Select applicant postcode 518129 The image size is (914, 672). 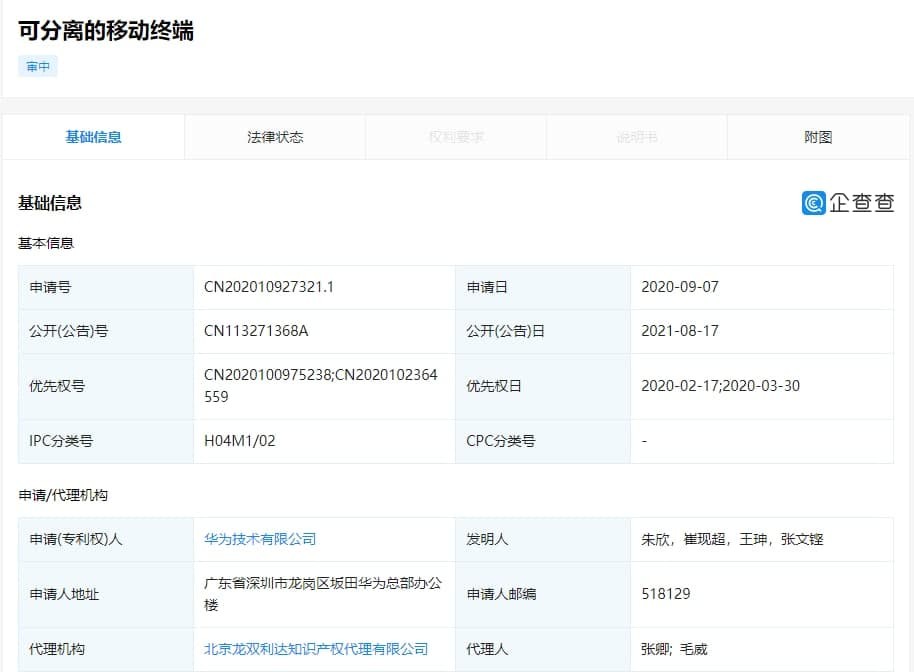[x=666, y=594]
